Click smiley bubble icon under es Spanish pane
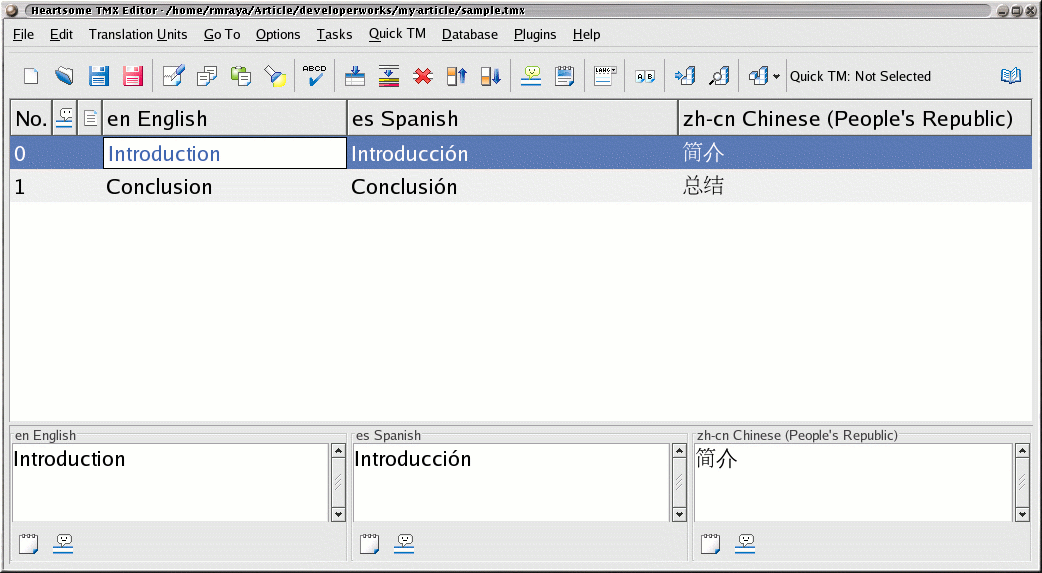This screenshot has height=573, width=1042. pos(404,544)
